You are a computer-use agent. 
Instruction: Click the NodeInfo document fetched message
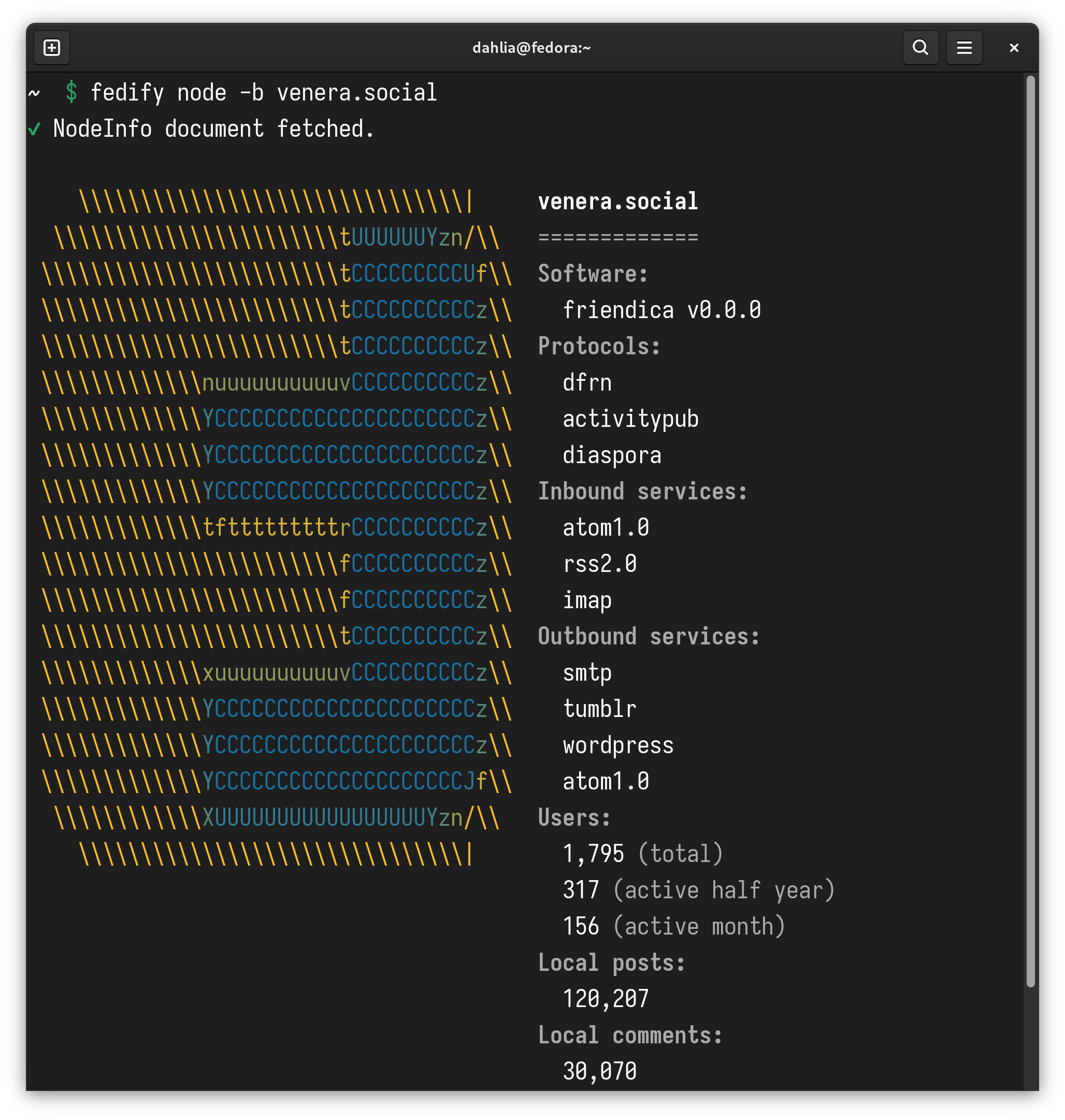tap(213, 129)
